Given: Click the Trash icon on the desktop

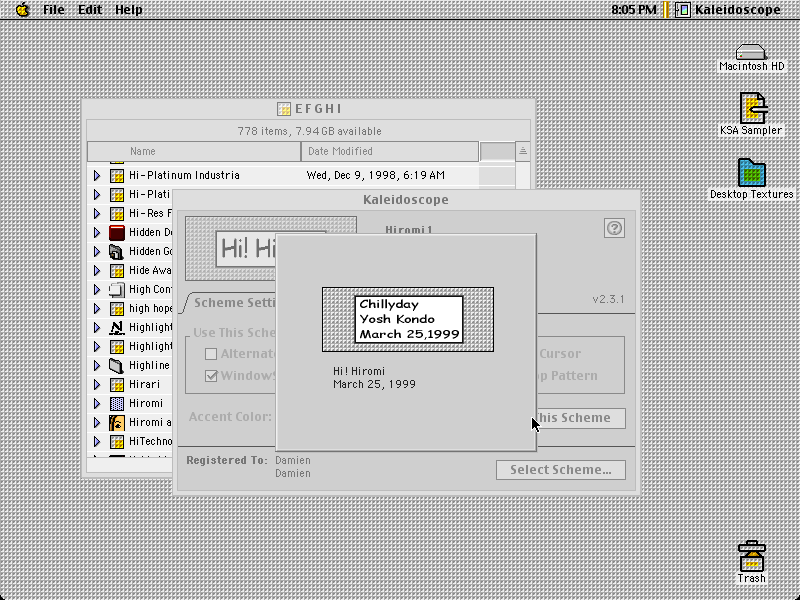Looking at the screenshot, I should 751,556.
